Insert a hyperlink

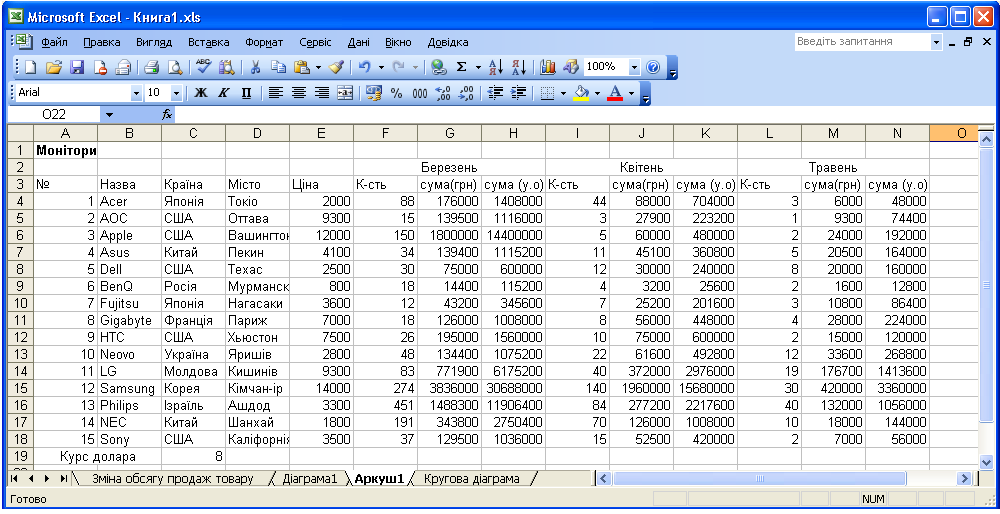tap(438, 67)
